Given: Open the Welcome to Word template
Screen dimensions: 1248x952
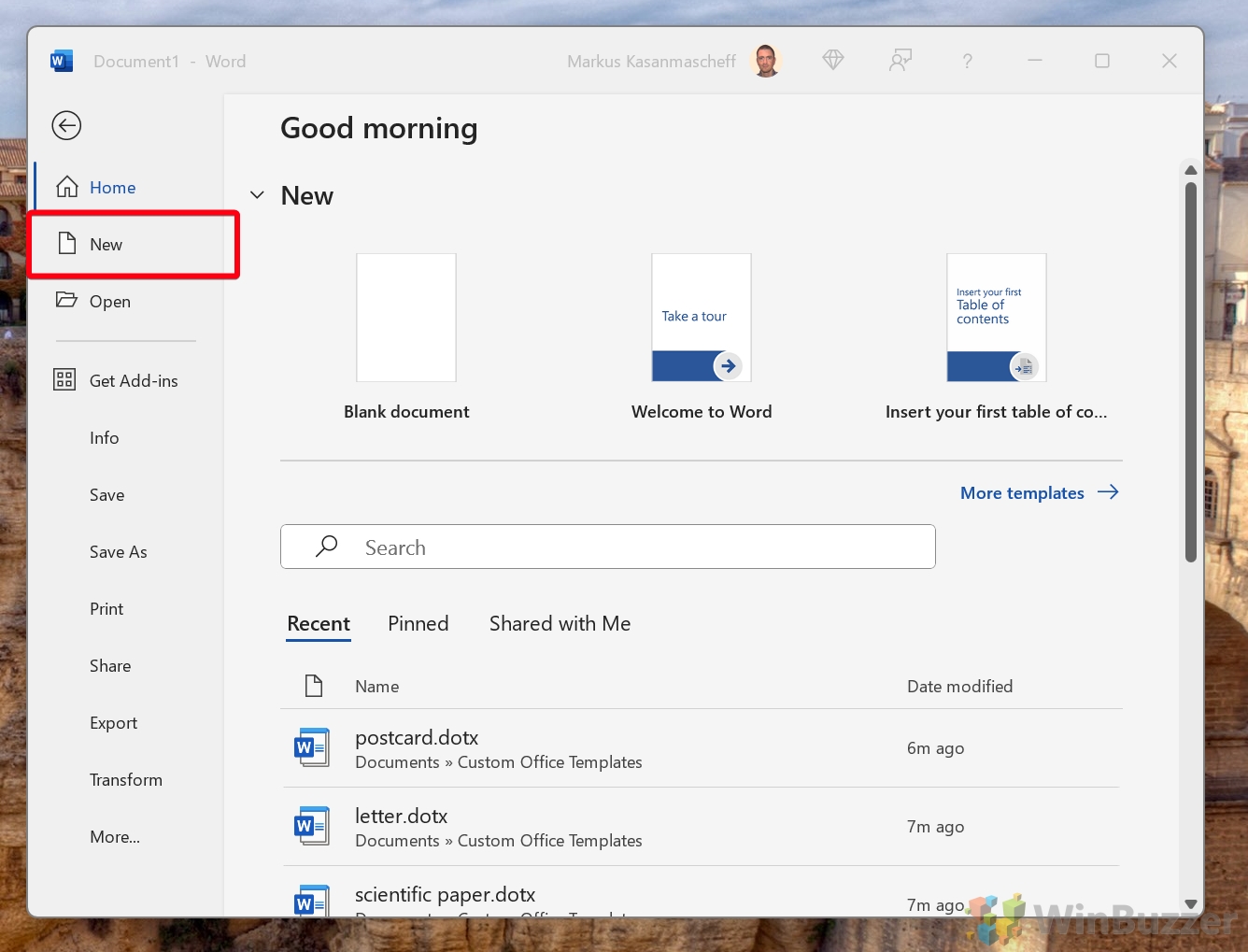Looking at the screenshot, I should pyautogui.click(x=702, y=318).
